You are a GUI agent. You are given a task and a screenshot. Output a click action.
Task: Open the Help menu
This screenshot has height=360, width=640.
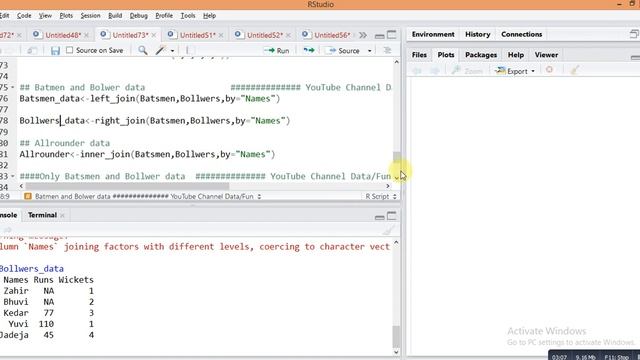[x=209, y=16]
